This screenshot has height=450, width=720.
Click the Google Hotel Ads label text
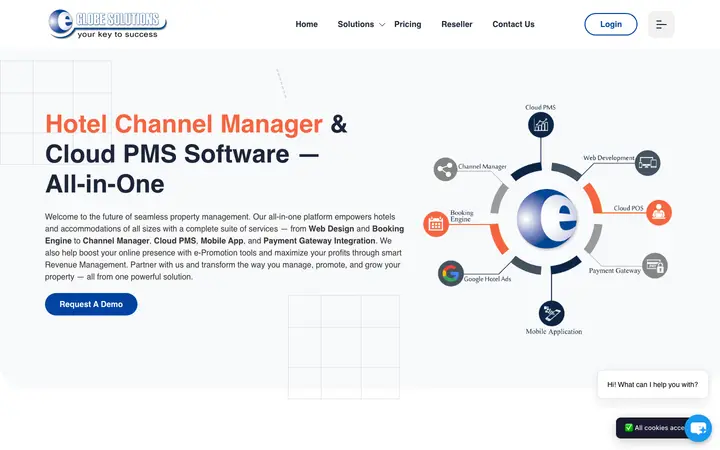coord(487,279)
